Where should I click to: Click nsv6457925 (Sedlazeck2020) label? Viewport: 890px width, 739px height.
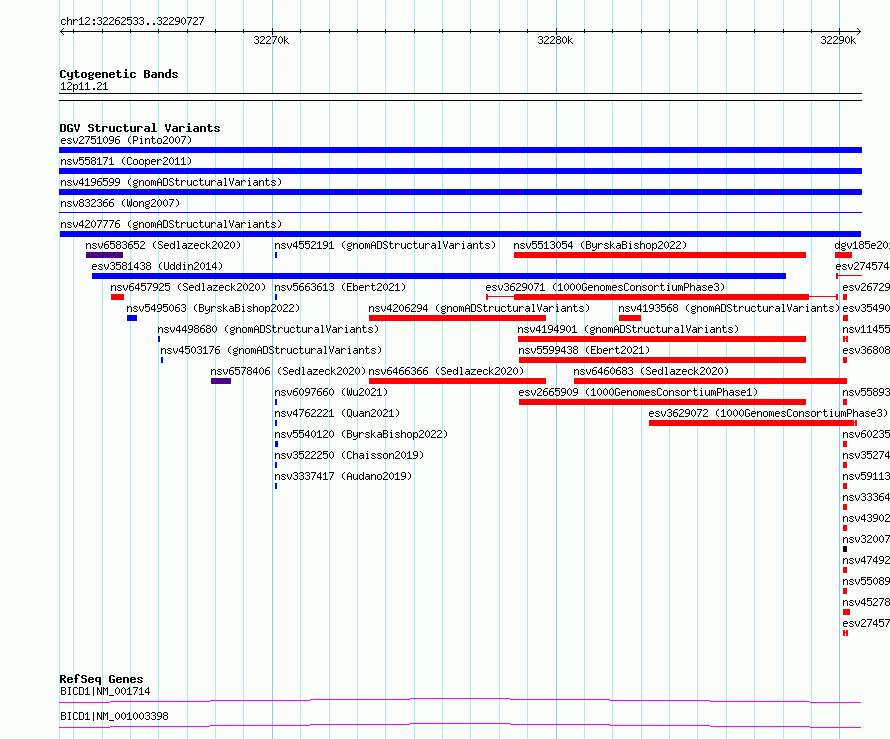click(188, 287)
